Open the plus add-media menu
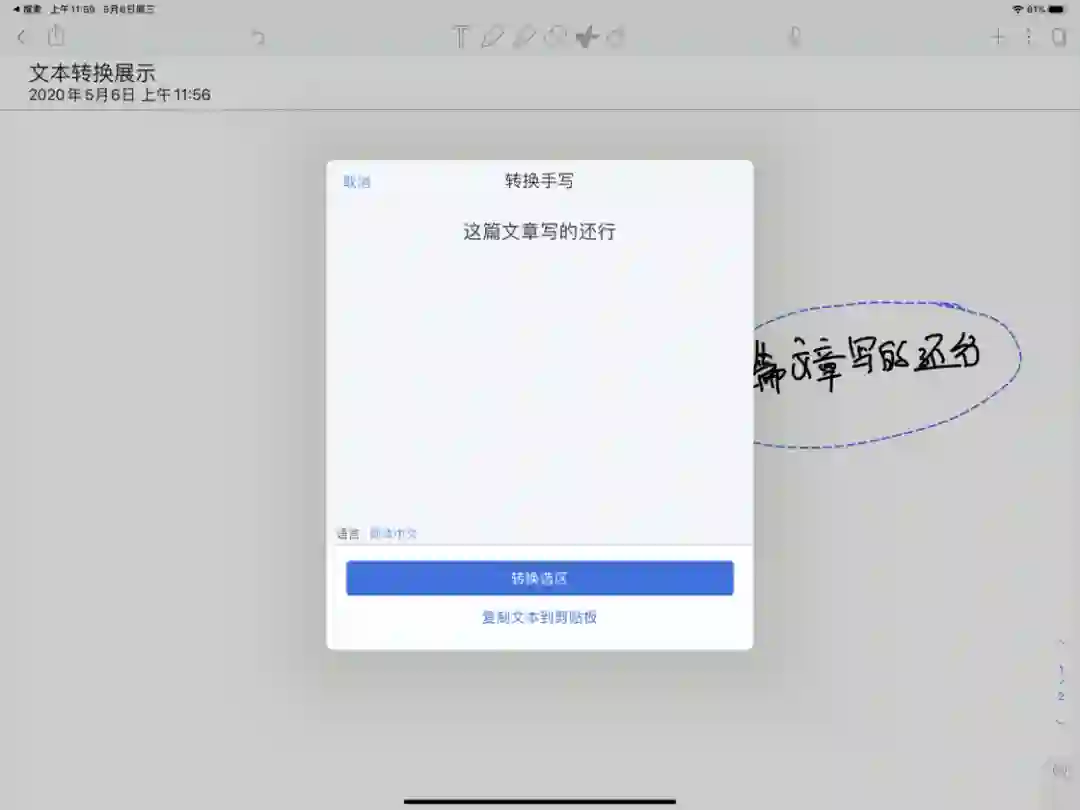The height and width of the screenshot is (810, 1080). [997, 37]
